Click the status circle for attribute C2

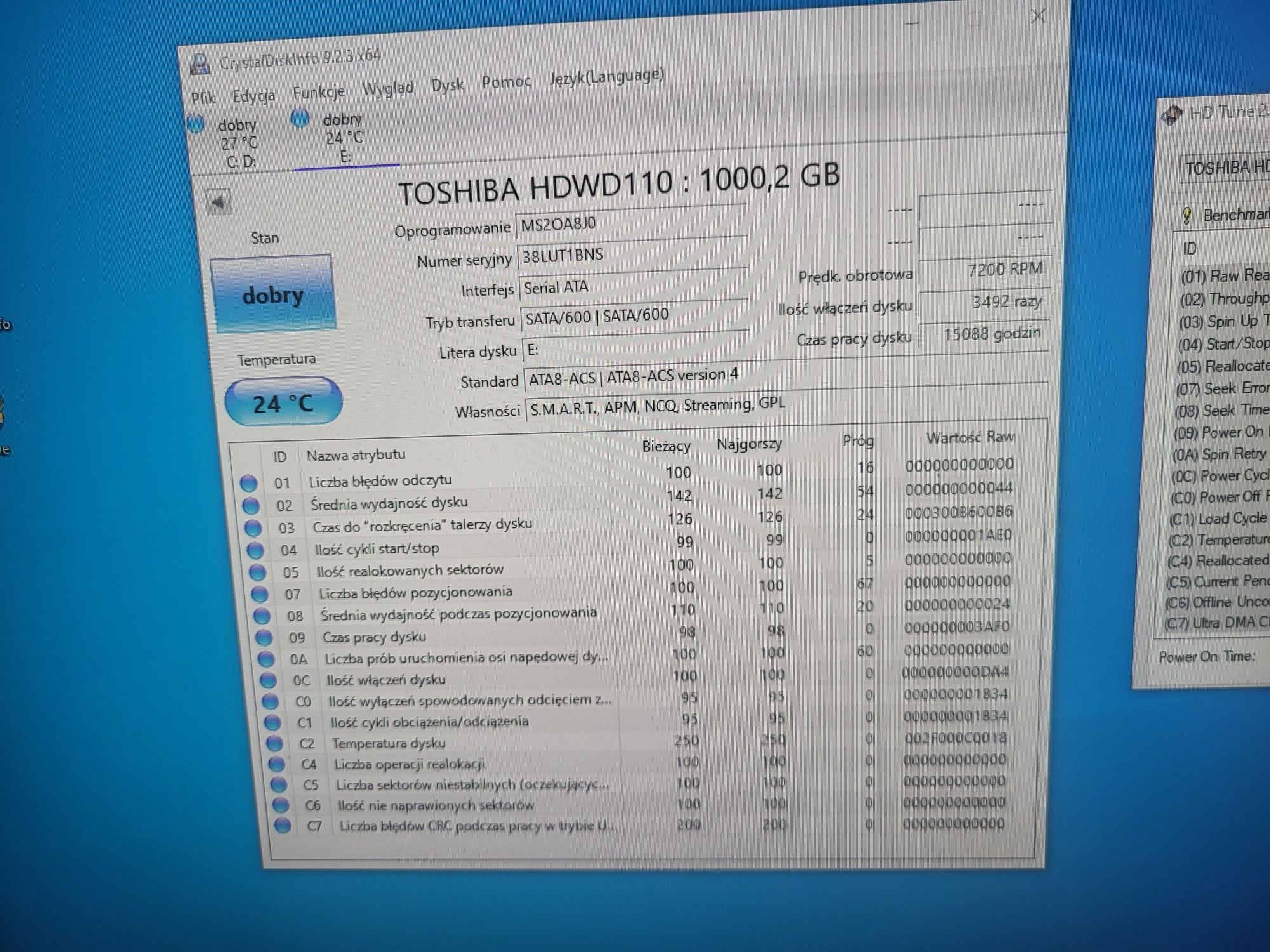tap(274, 743)
